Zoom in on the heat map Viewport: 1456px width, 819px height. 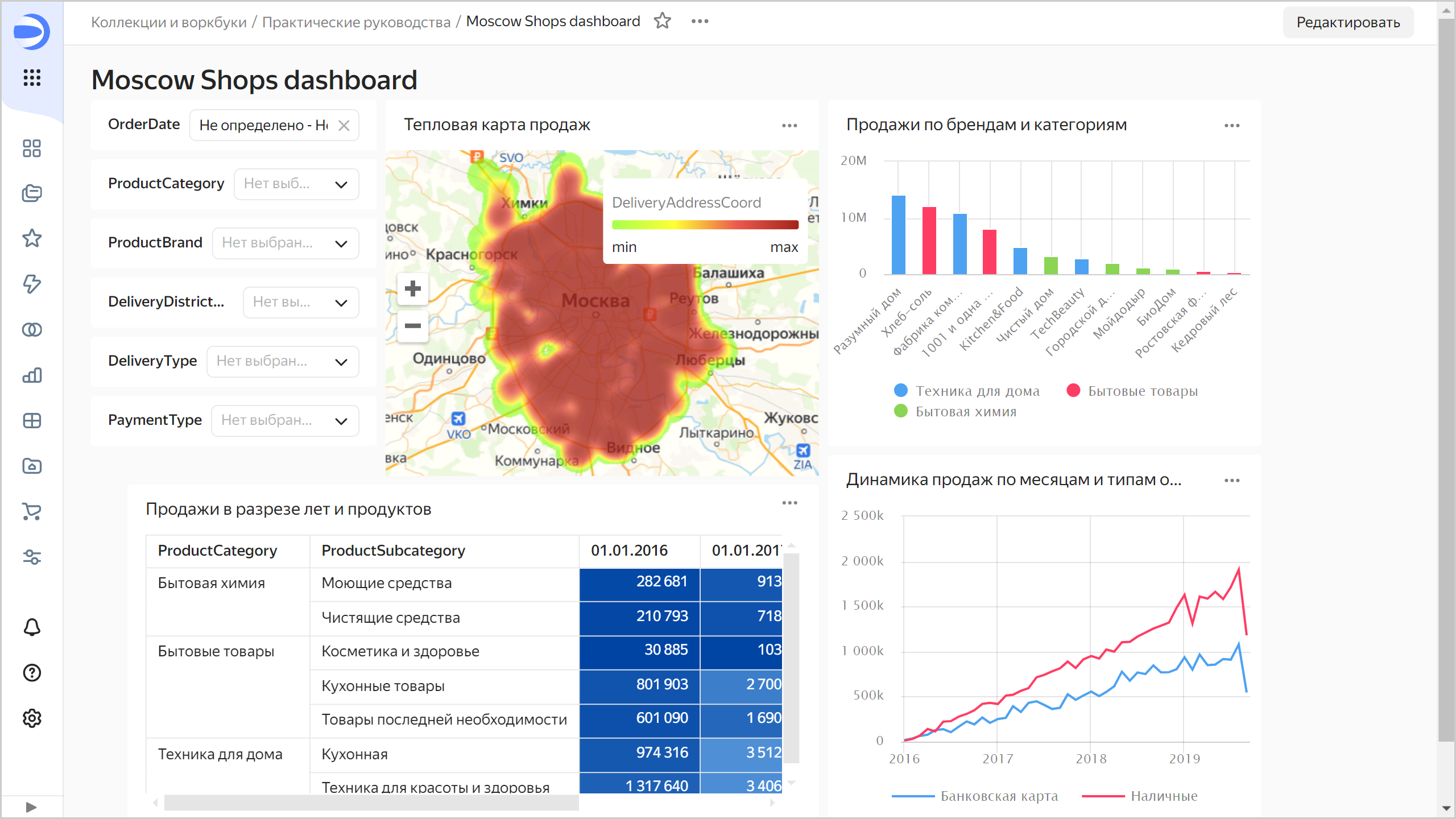pos(412,289)
